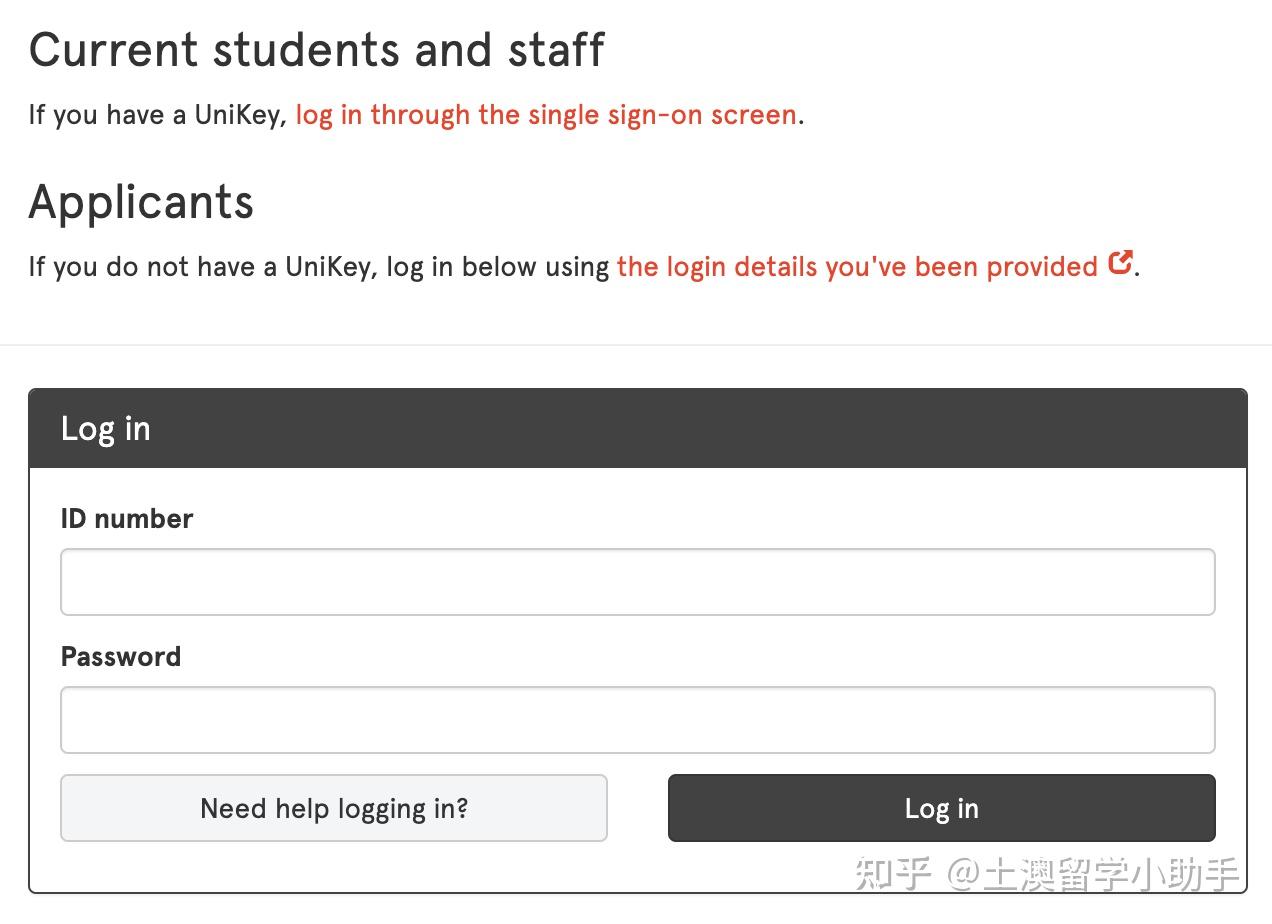Click the Password label
1272x924 pixels.
click(x=120, y=656)
